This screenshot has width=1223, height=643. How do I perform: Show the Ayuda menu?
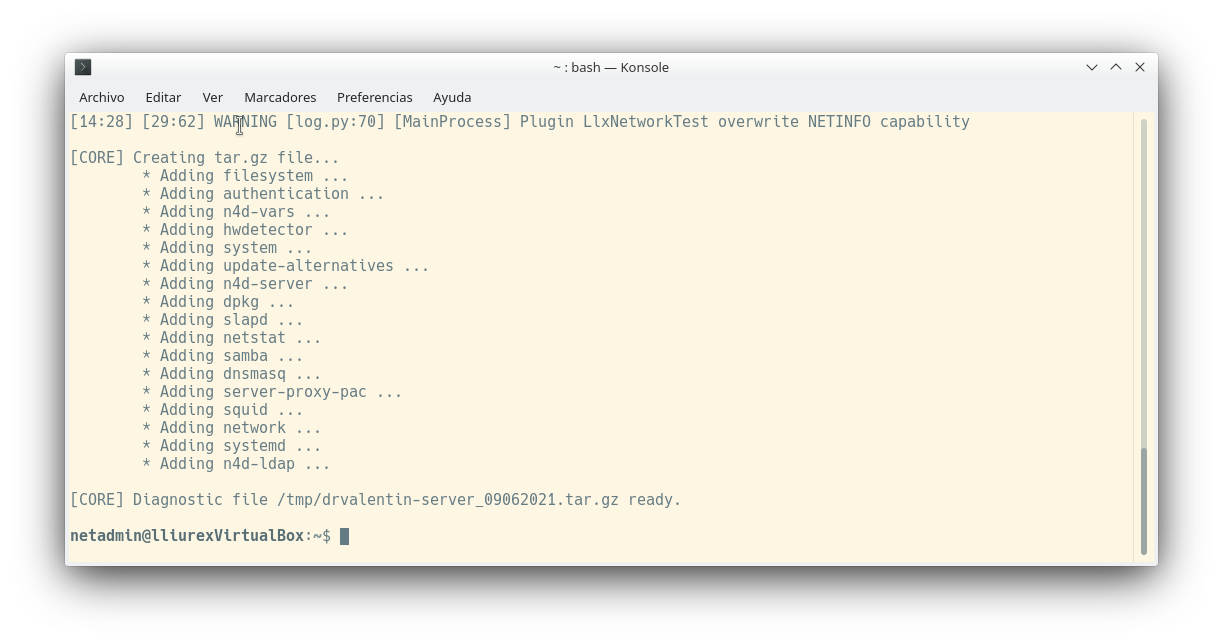click(452, 97)
